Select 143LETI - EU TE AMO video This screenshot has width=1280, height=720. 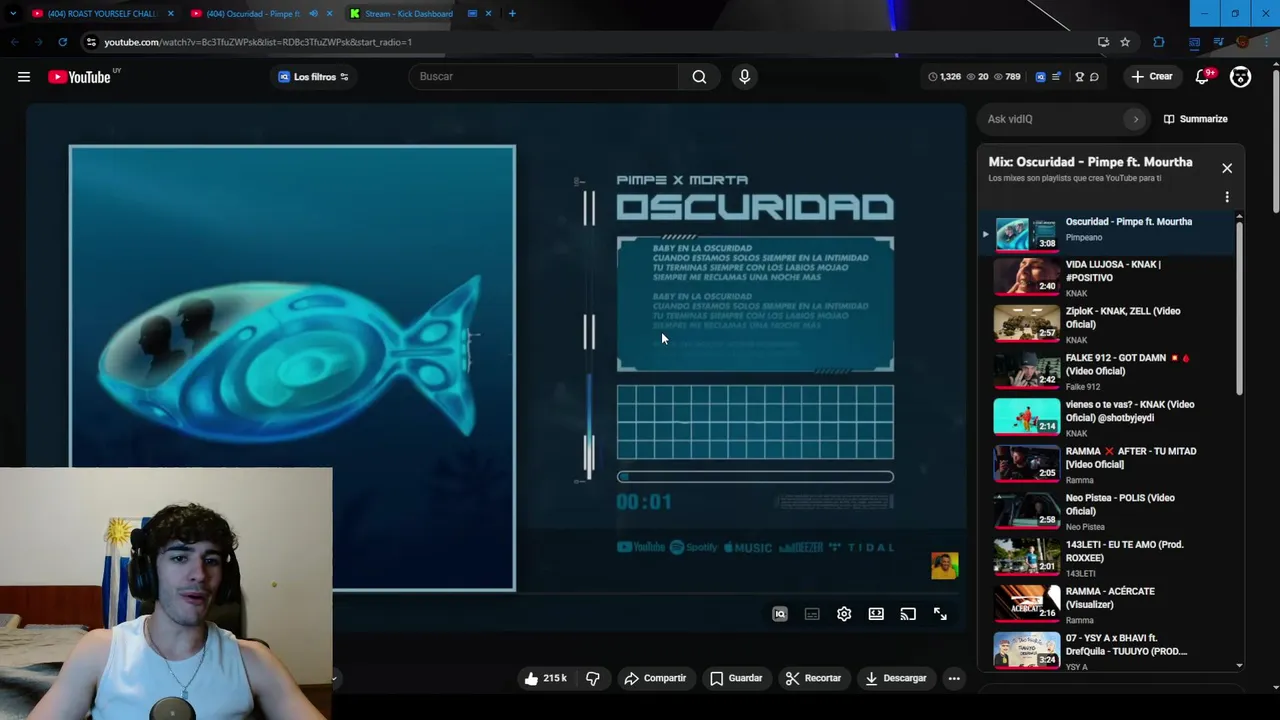click(x=1108, y=558)
